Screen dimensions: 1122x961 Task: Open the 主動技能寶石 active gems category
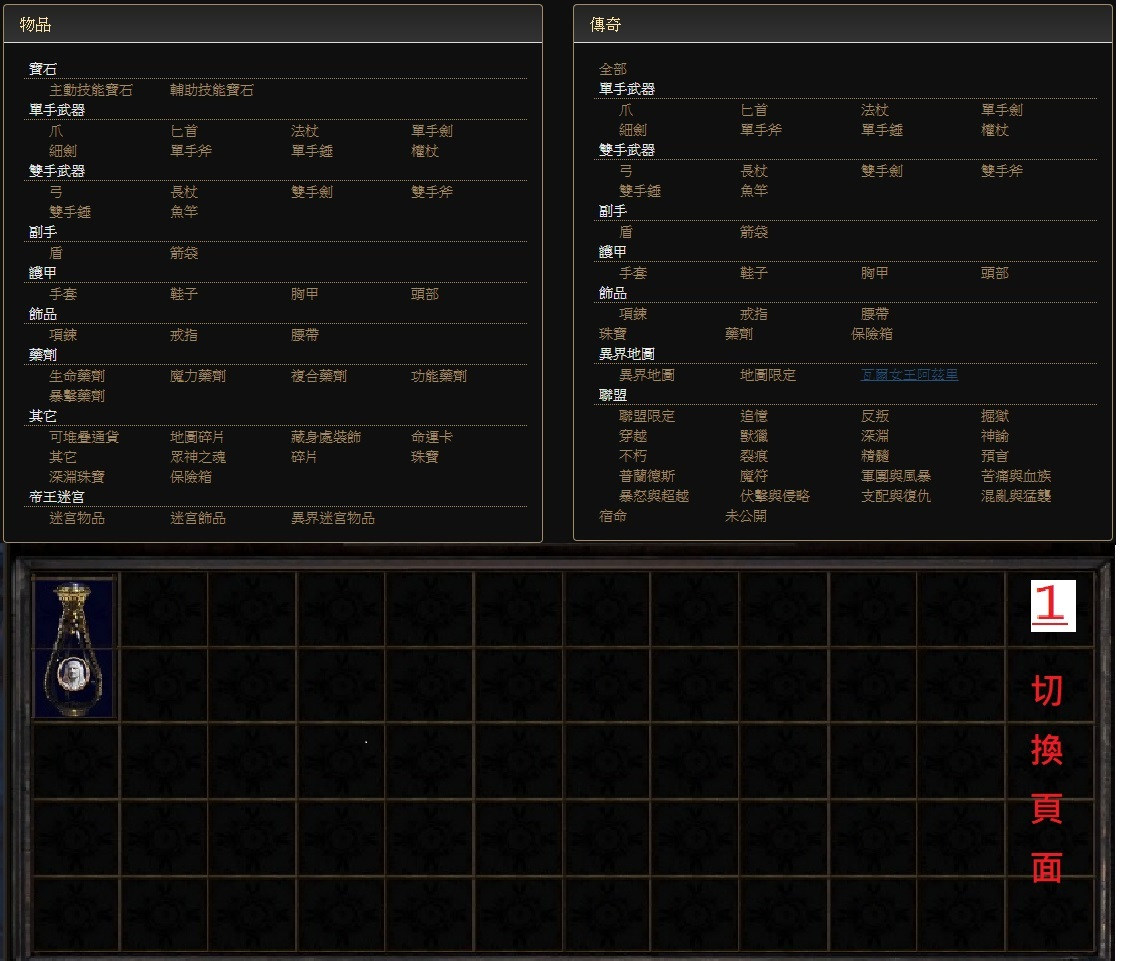(x=91, y=90)
